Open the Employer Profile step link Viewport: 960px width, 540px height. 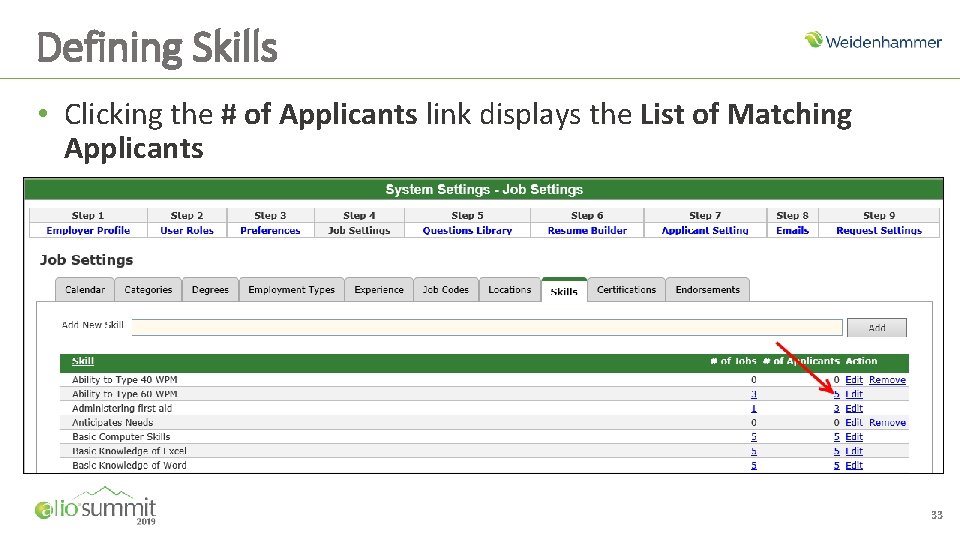point(88,230)
